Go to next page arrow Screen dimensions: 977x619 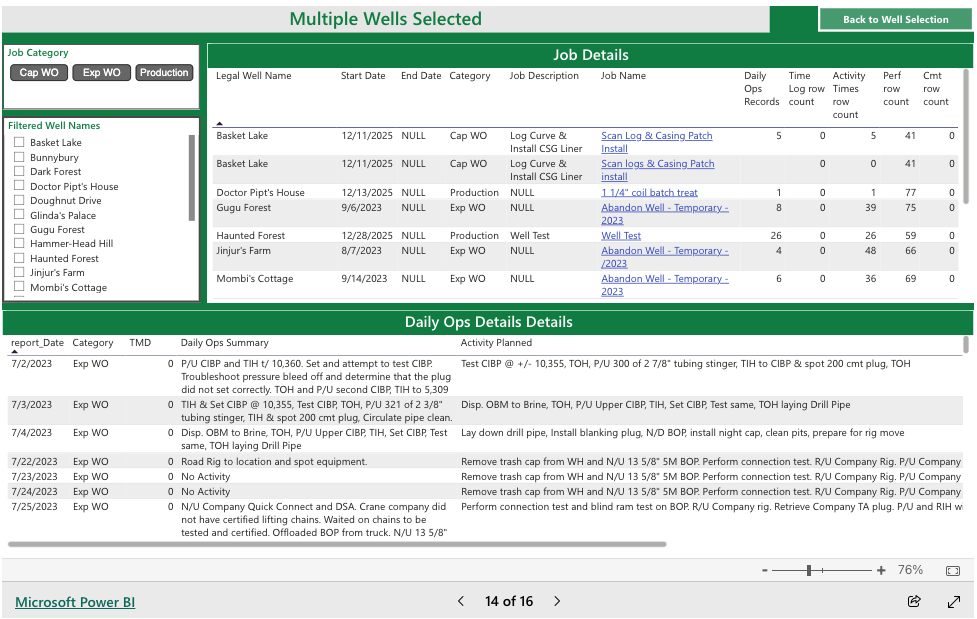[557, 601]
